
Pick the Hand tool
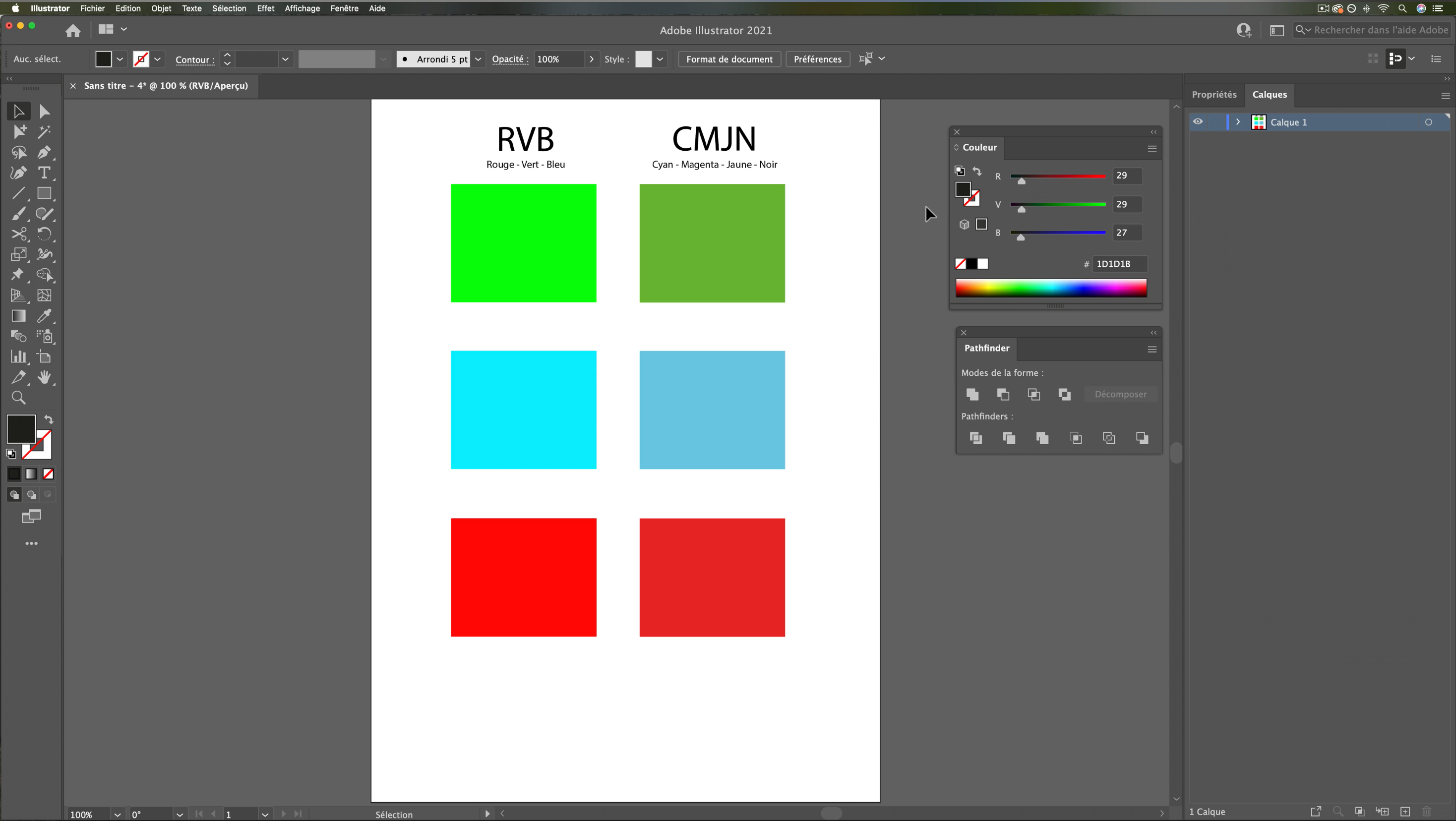tap(45, 377)
